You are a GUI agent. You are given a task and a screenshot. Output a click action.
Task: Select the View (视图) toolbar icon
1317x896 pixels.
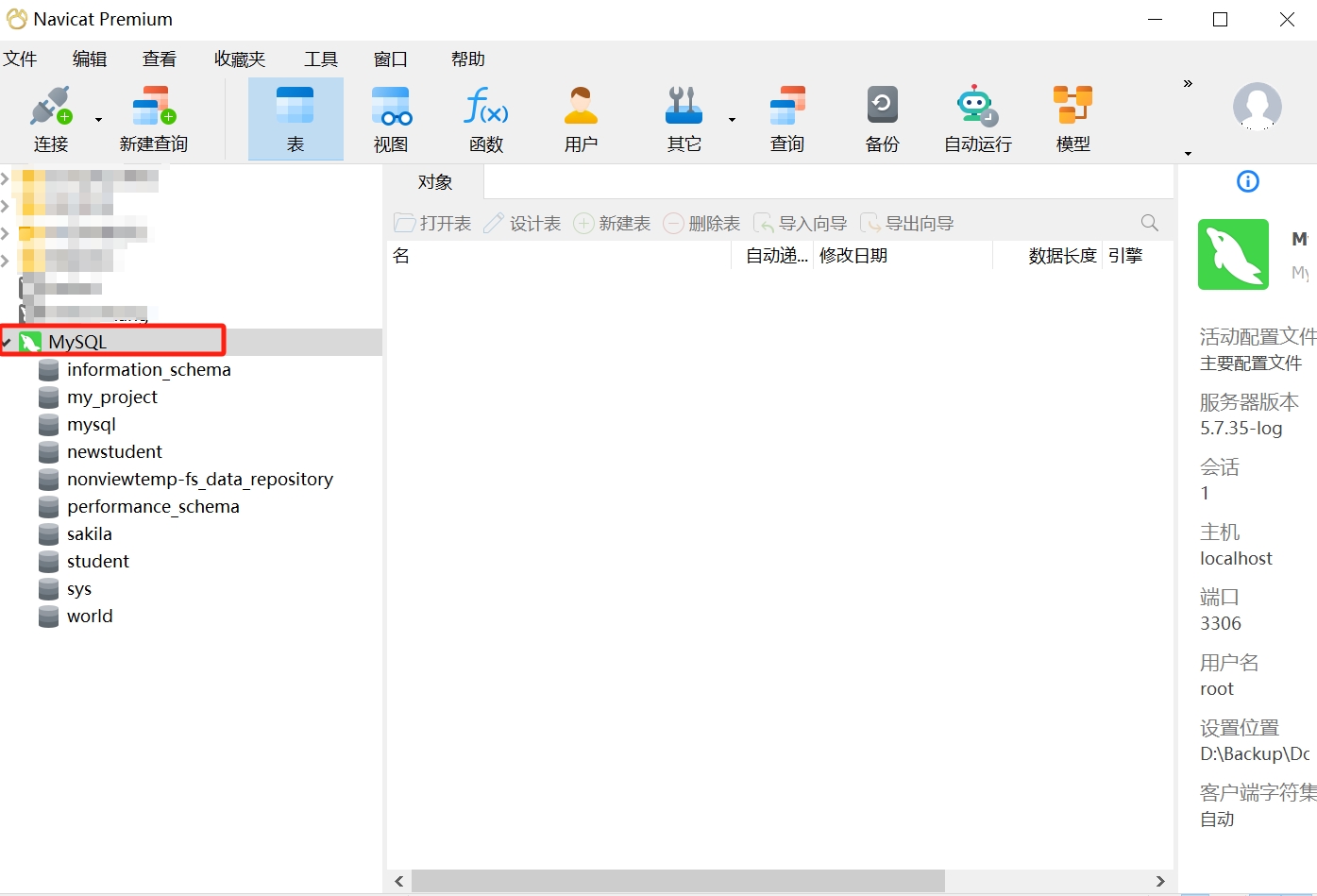(x=391, y=107)
